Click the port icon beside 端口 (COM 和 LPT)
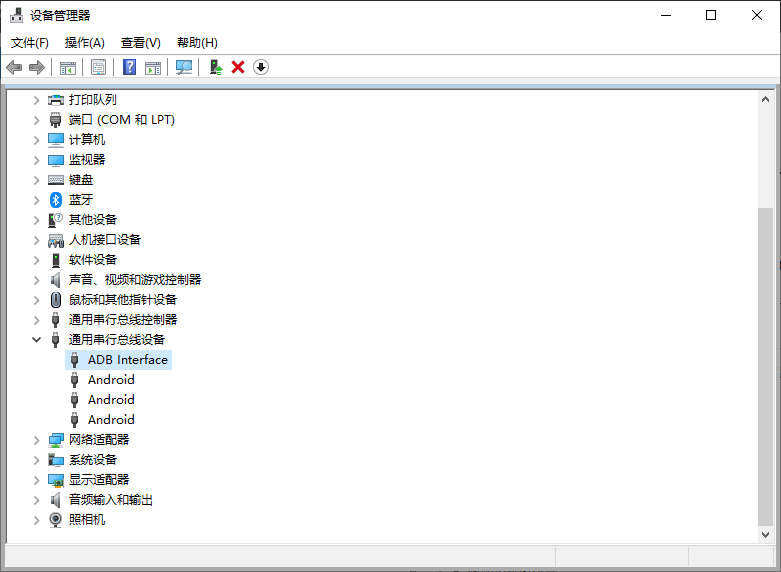The width and height of the screenshot is (781, 572). (56, 120)
